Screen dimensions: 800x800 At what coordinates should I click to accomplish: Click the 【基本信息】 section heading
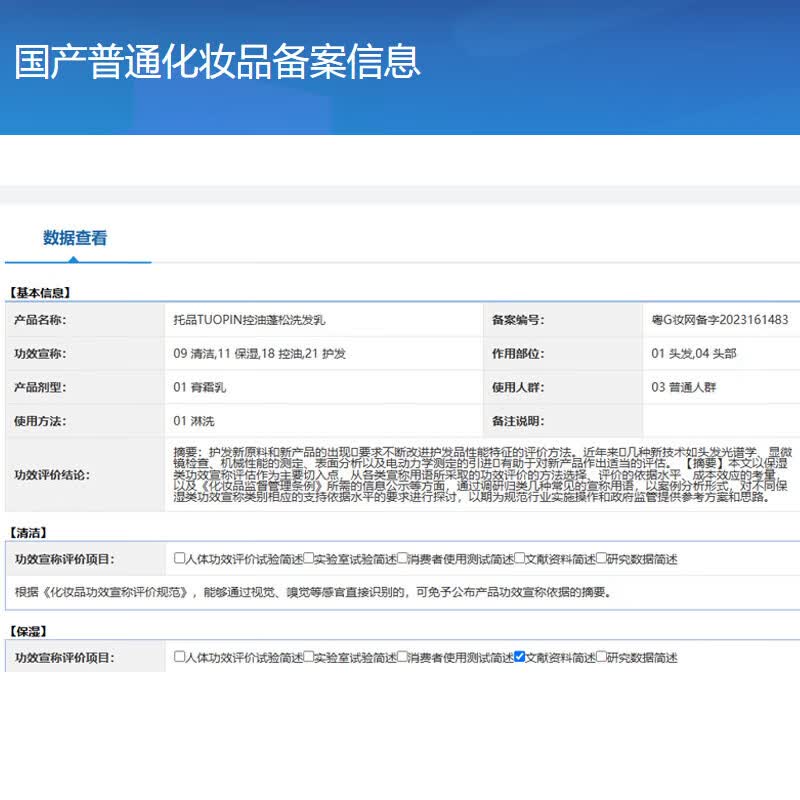tap(39, 293)
